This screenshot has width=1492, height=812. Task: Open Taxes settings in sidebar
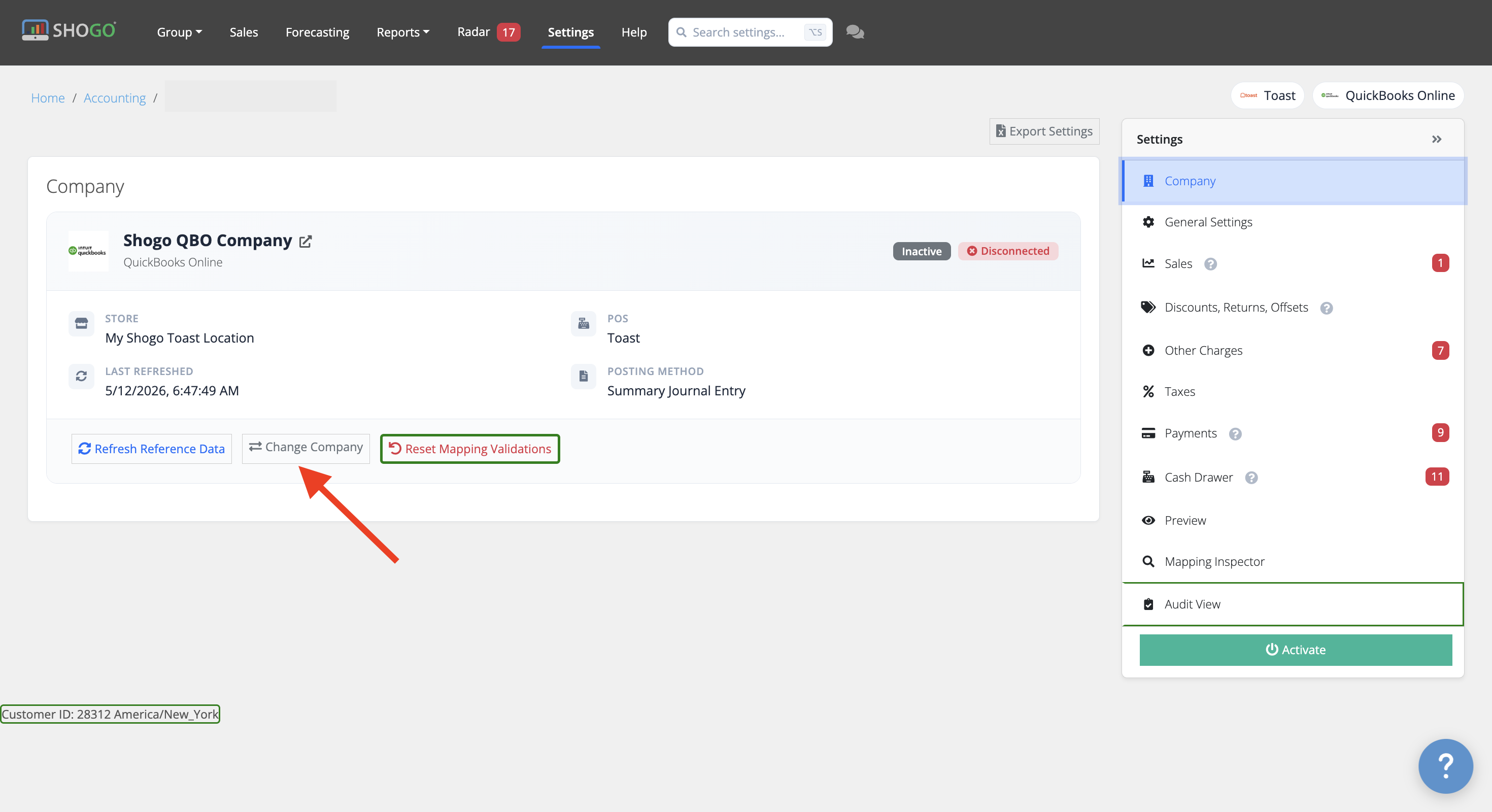tap(1293, 391)
